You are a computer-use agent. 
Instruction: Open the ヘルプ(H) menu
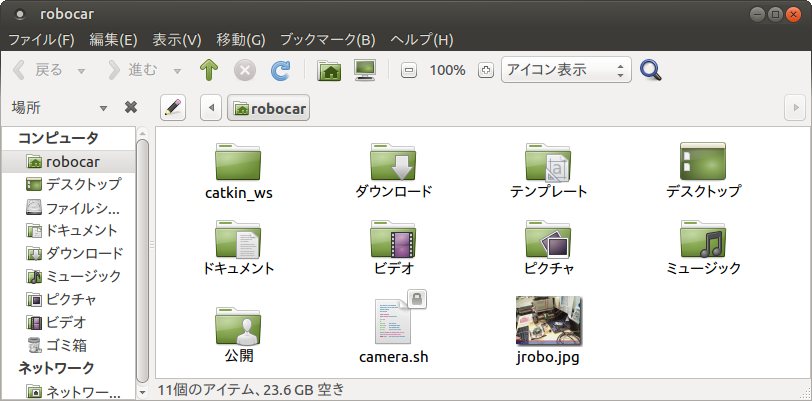[422, 40]
